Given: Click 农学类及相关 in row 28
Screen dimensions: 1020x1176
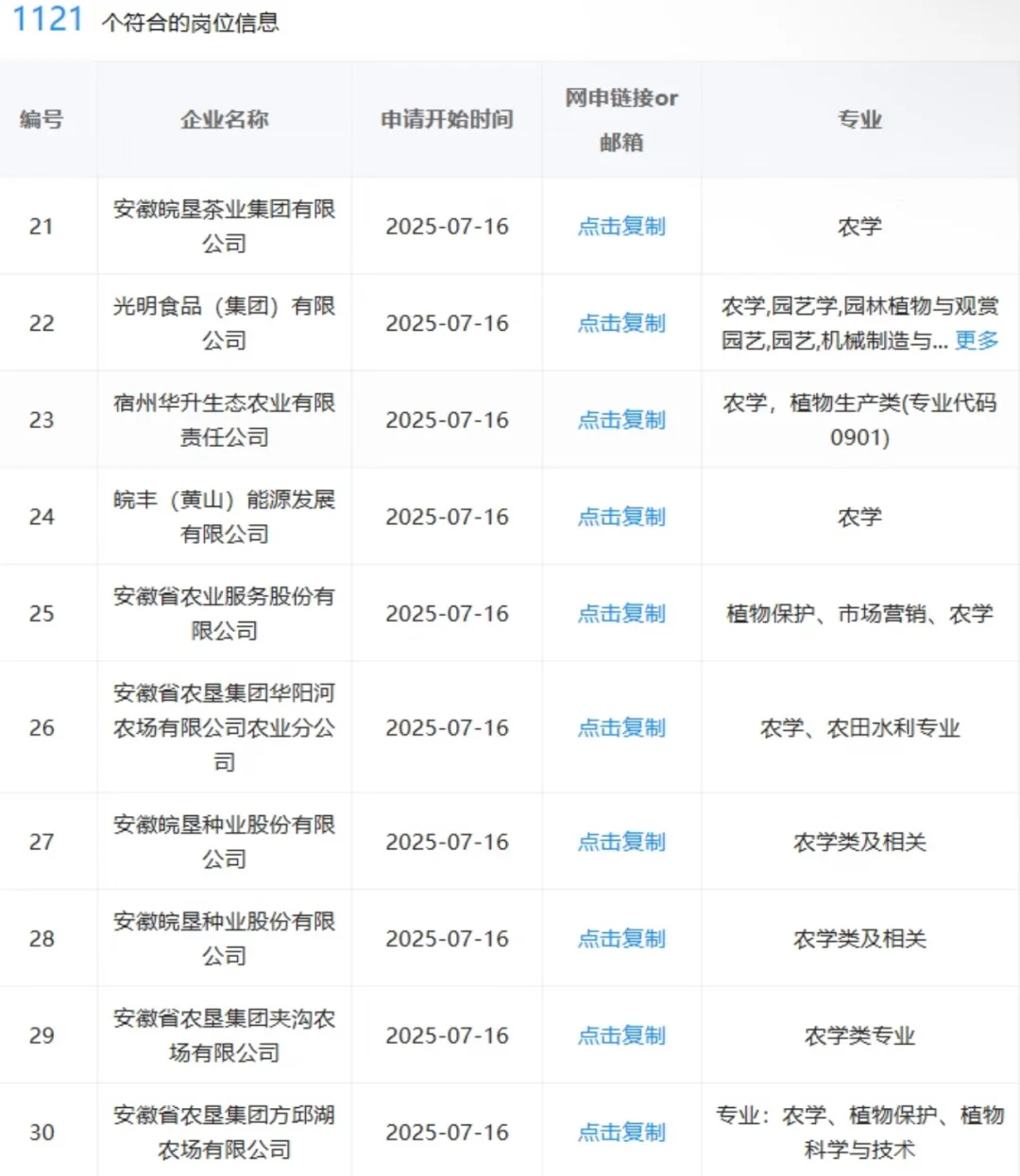Looking at the screenshot, I should (859, 939).
